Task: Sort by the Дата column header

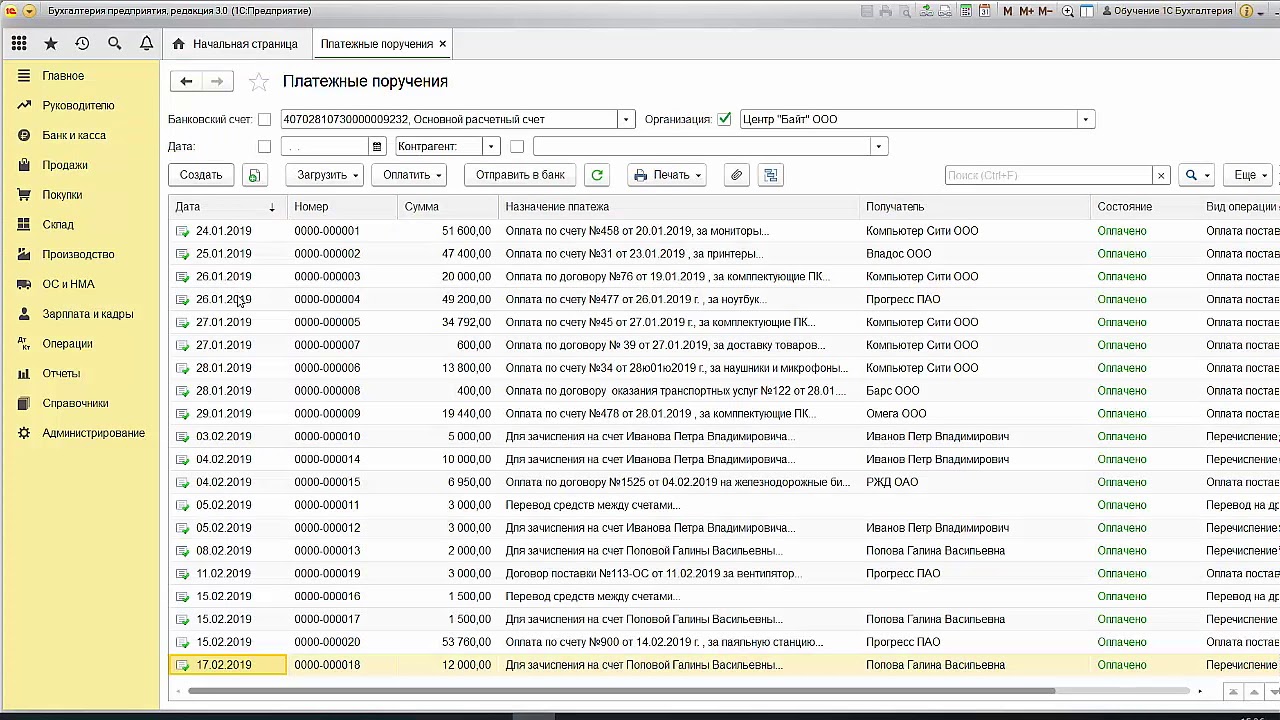Action: [x=228, y=207]
